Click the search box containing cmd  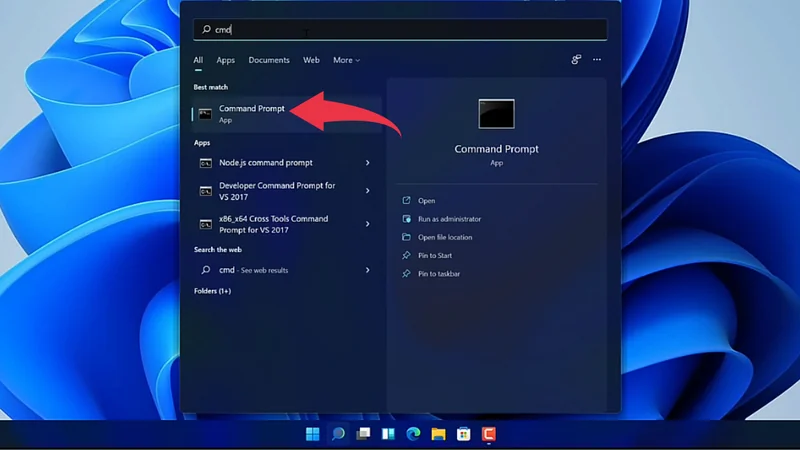(x=400, y=30)
